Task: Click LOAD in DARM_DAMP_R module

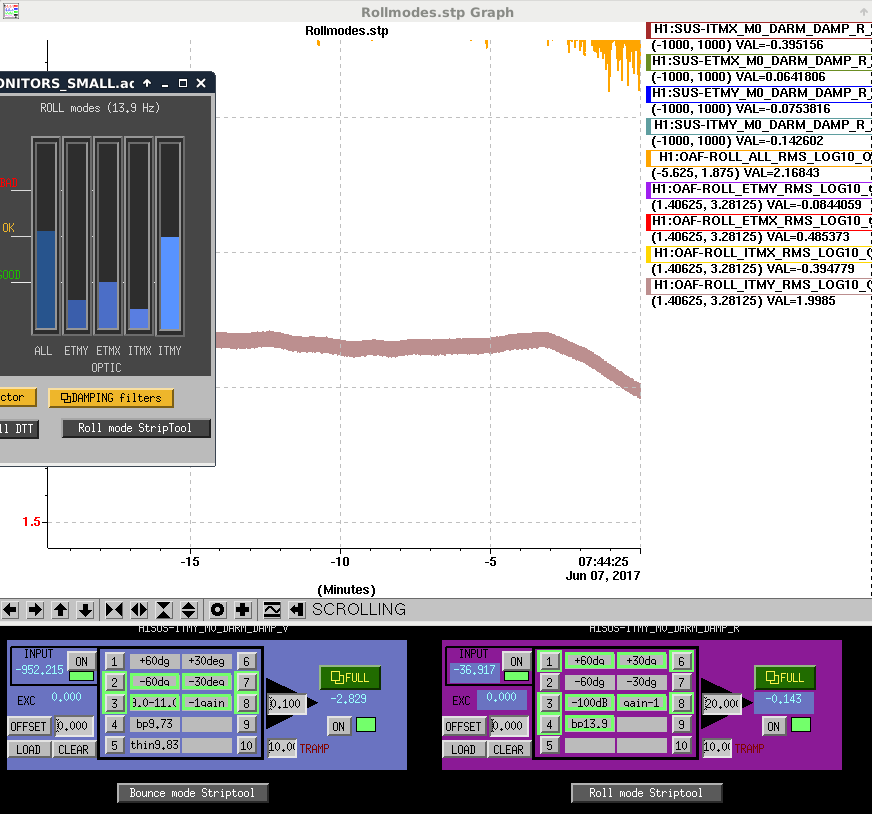Action: (x=464, y=750)
